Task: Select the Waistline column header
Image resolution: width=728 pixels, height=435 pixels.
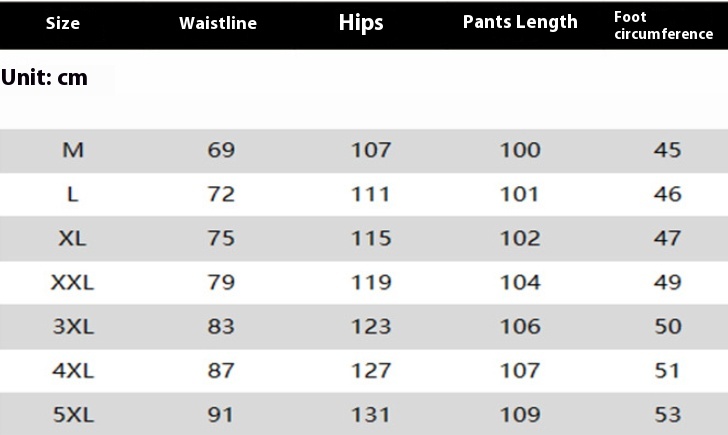Action: (218, 24)
